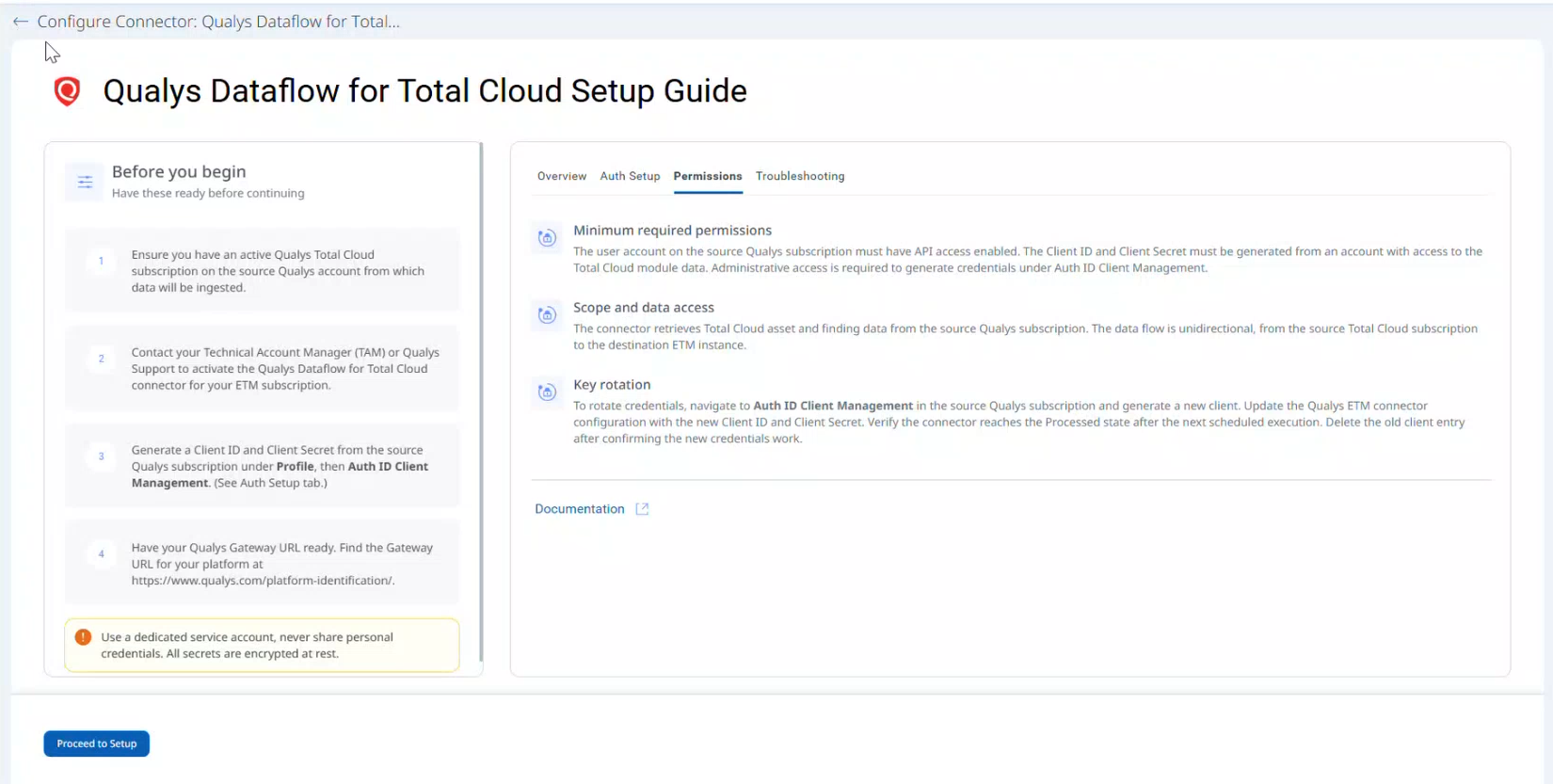
Task: Click the Scope and data access icon
Action: tap(547, 315)
